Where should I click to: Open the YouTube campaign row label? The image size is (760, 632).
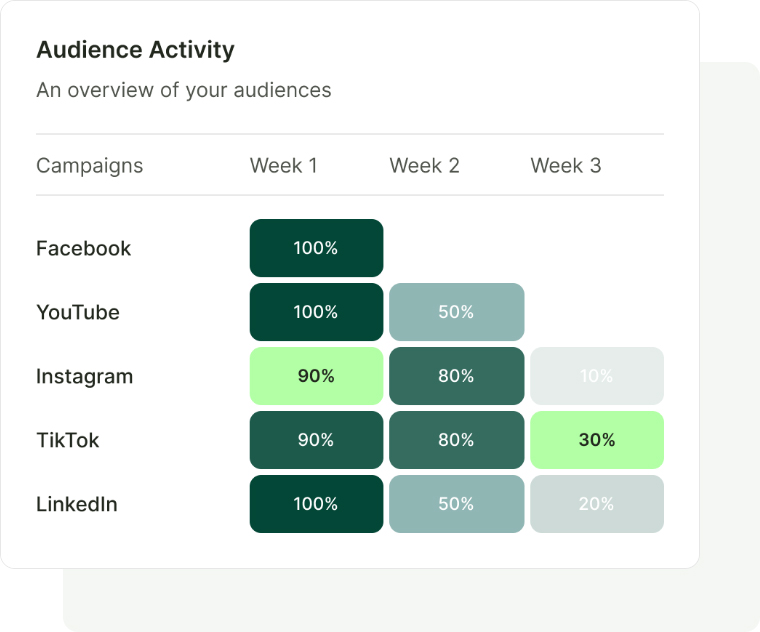click(x=78, y=312)
